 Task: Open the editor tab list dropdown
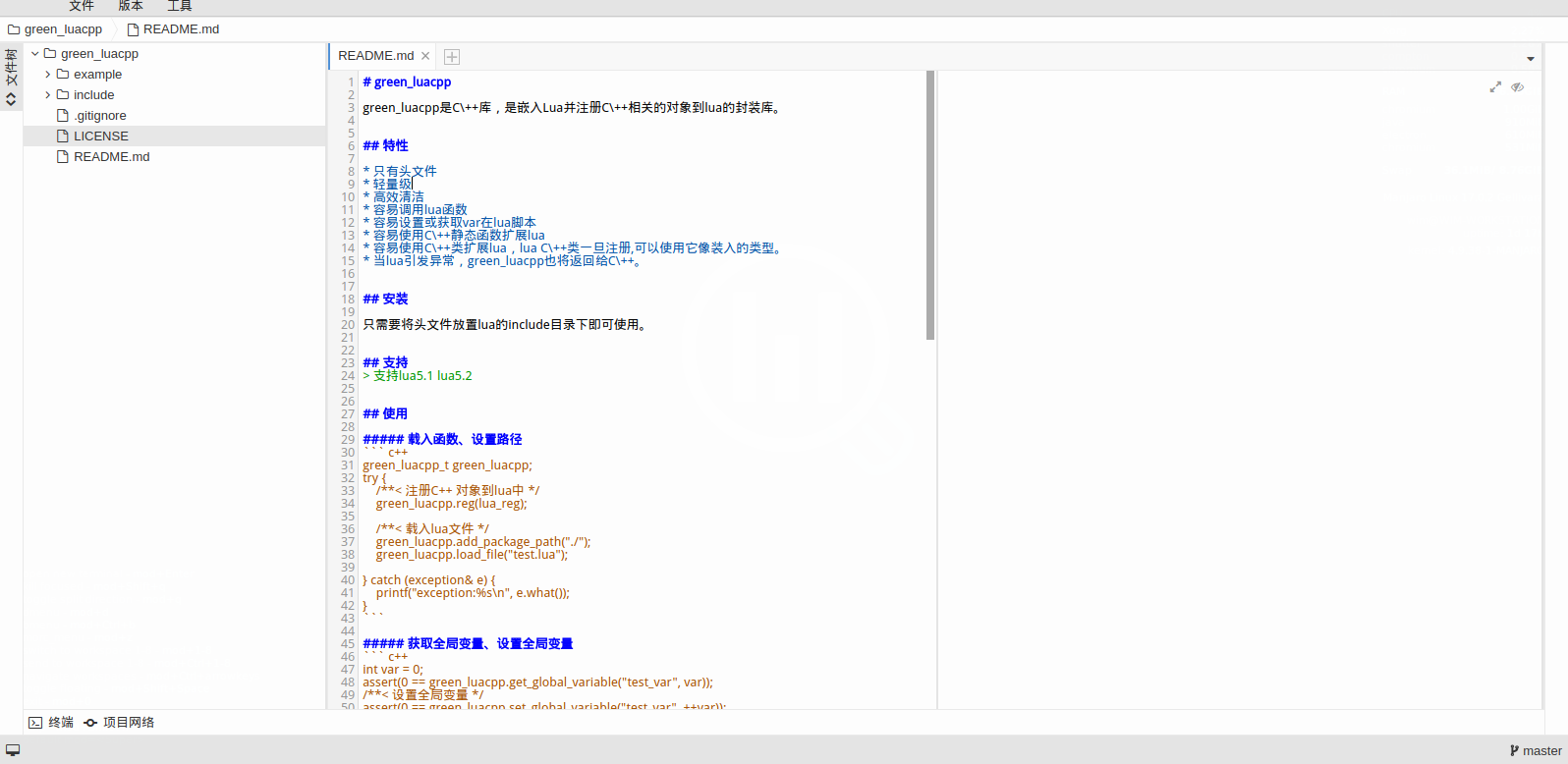pyautogui.click(x=1531, y=59)
